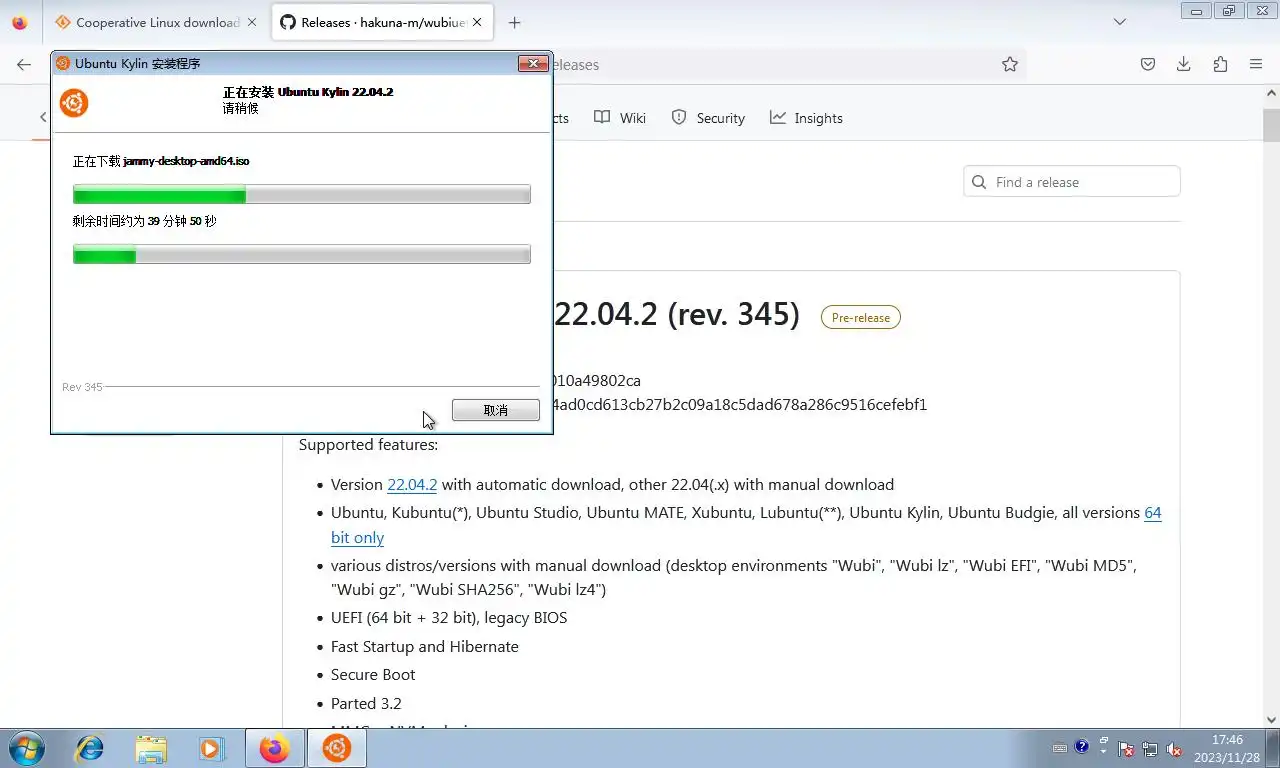Click 'UEFI (64 bit + 32 bit), legacy BIOS' text
Image resolution: width=1280 pixels, height=768 pixels.
[449, 617]
